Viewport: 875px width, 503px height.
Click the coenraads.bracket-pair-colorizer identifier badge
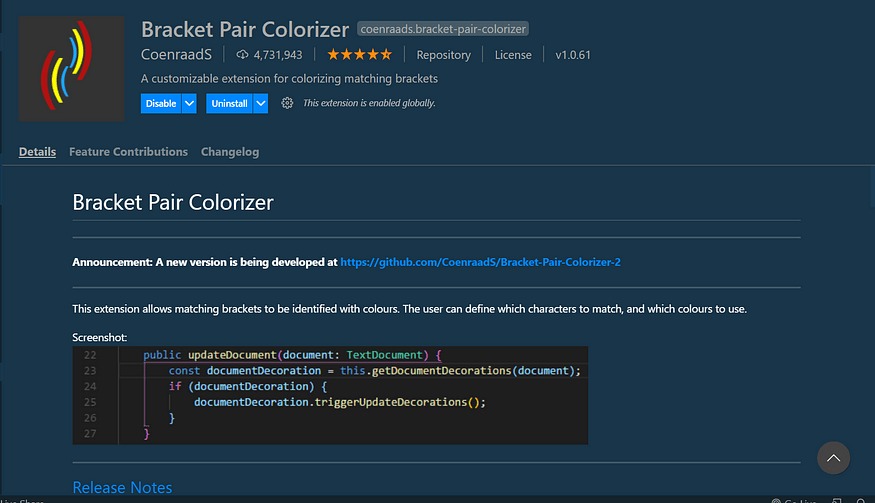coord(443,29)
